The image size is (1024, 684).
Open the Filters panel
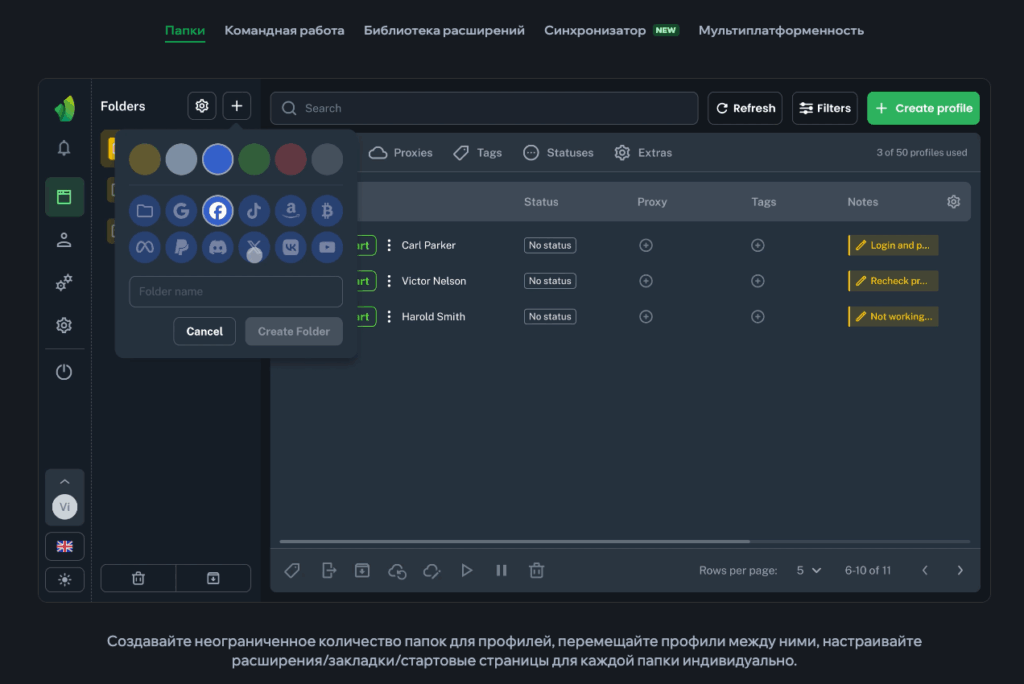click(x=824, y=108)
